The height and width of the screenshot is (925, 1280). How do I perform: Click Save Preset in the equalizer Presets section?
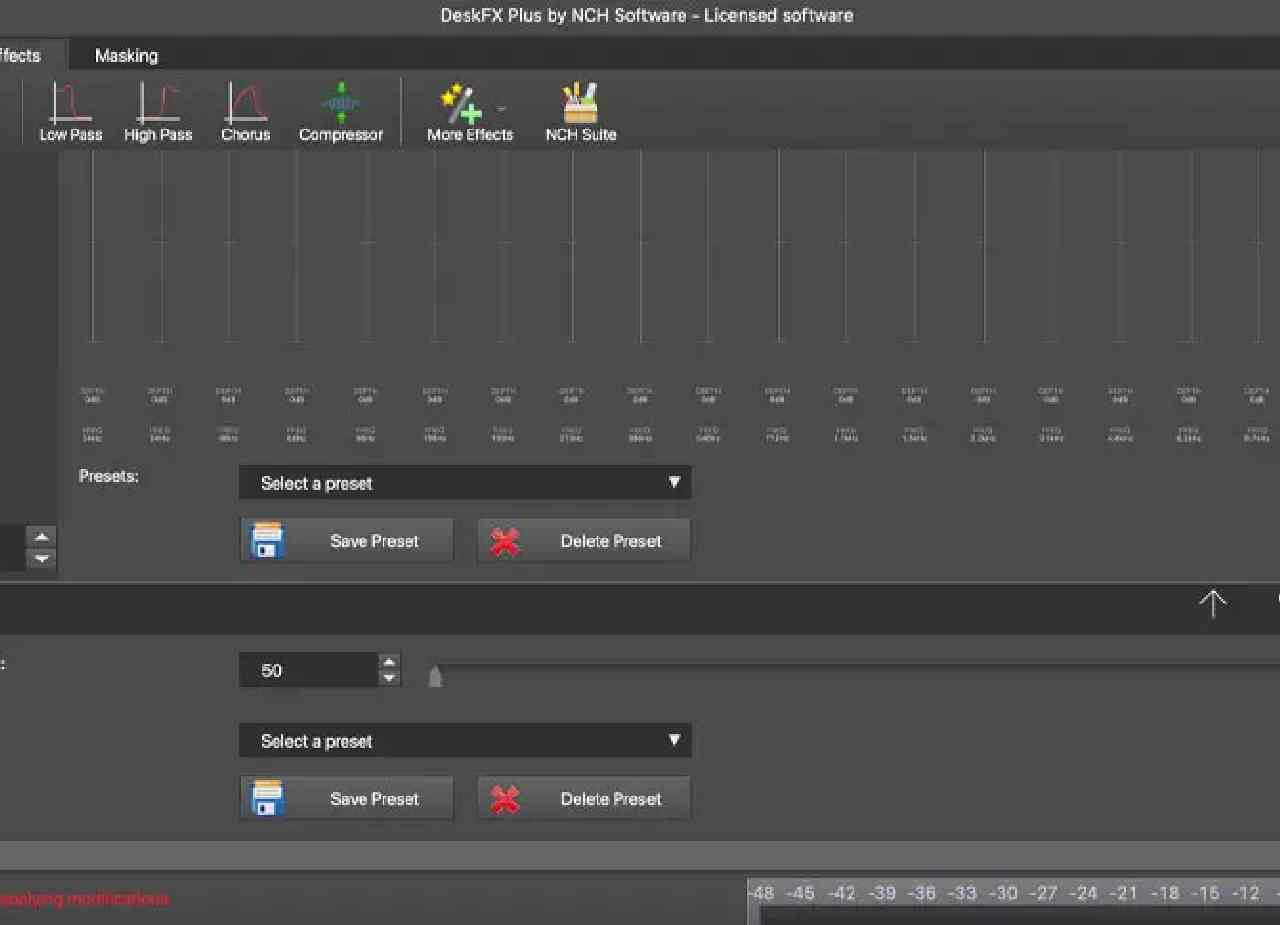(347, 541)
